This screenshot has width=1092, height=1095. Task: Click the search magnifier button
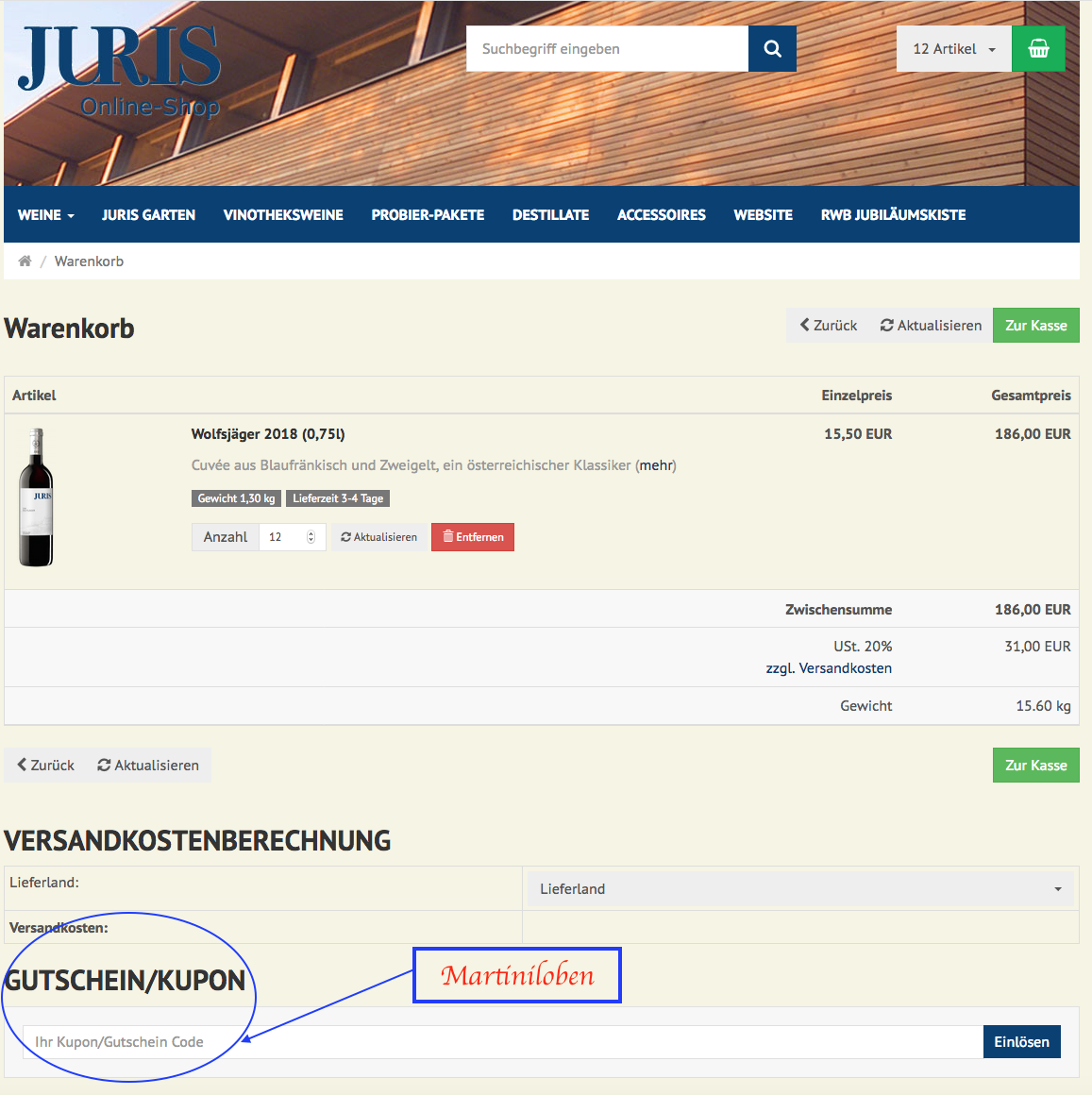pos(772,49)
